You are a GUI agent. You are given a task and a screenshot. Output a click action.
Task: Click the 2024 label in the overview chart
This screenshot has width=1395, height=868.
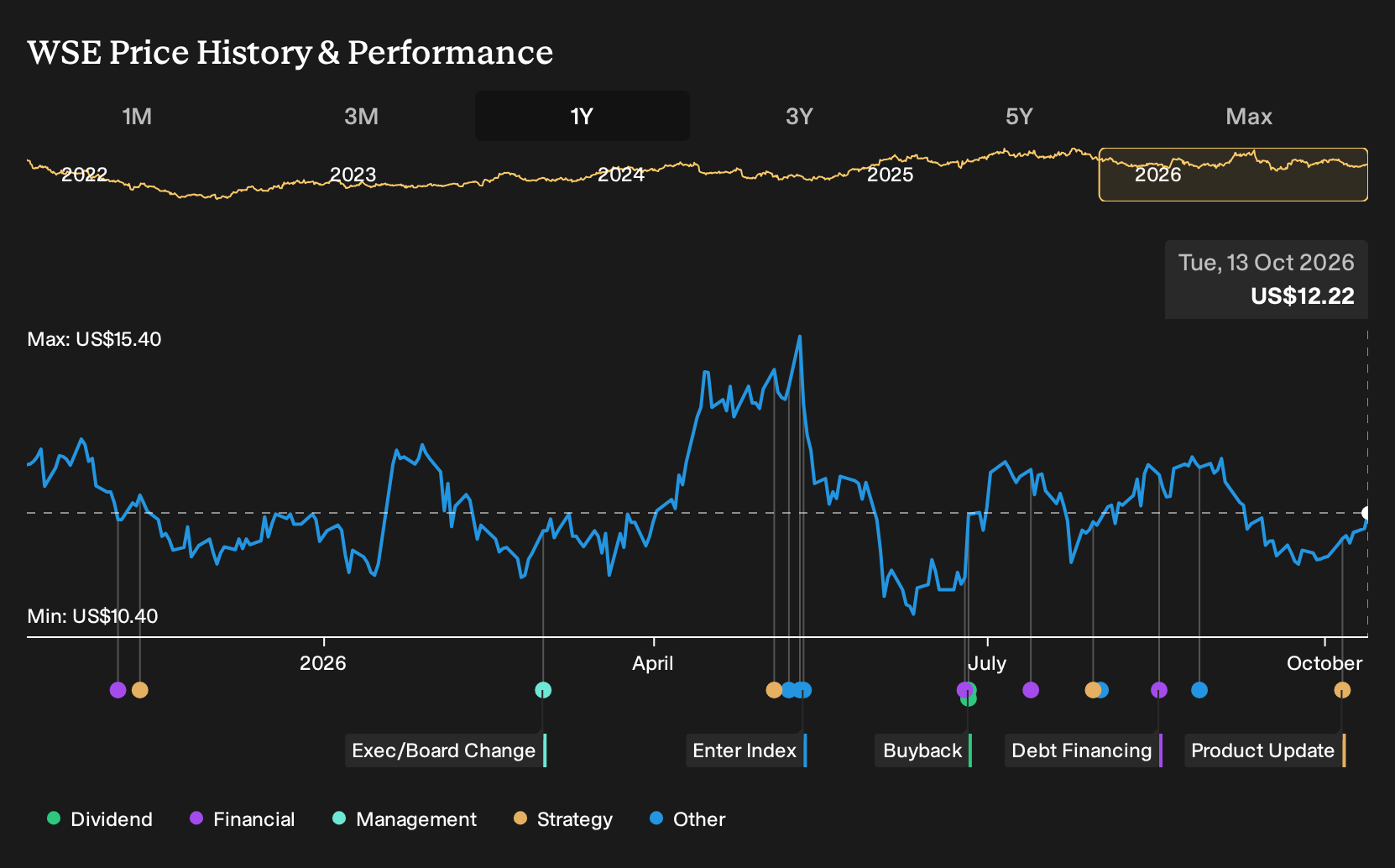click(x=621, y=175)
